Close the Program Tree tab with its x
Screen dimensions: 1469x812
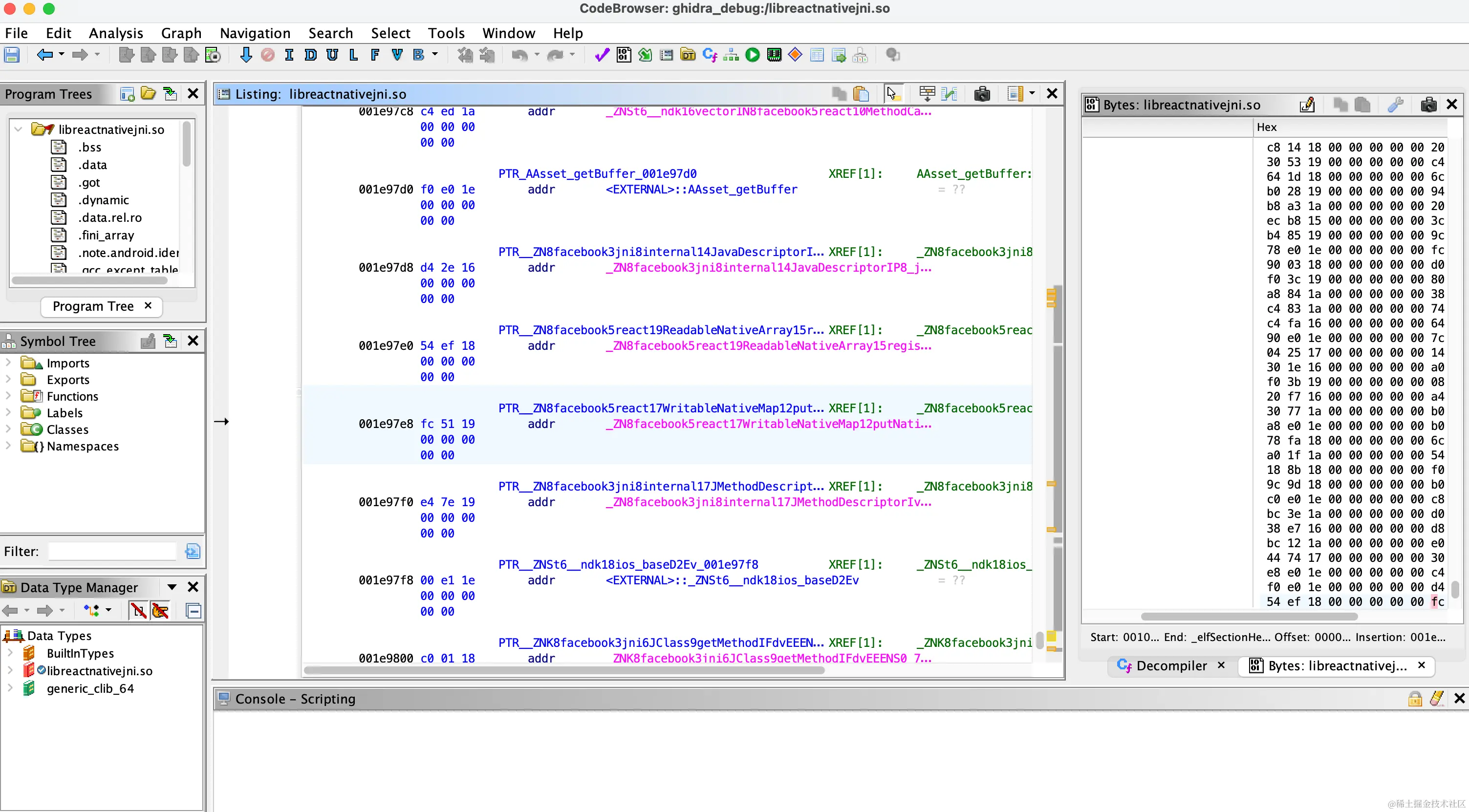point(148,306)
